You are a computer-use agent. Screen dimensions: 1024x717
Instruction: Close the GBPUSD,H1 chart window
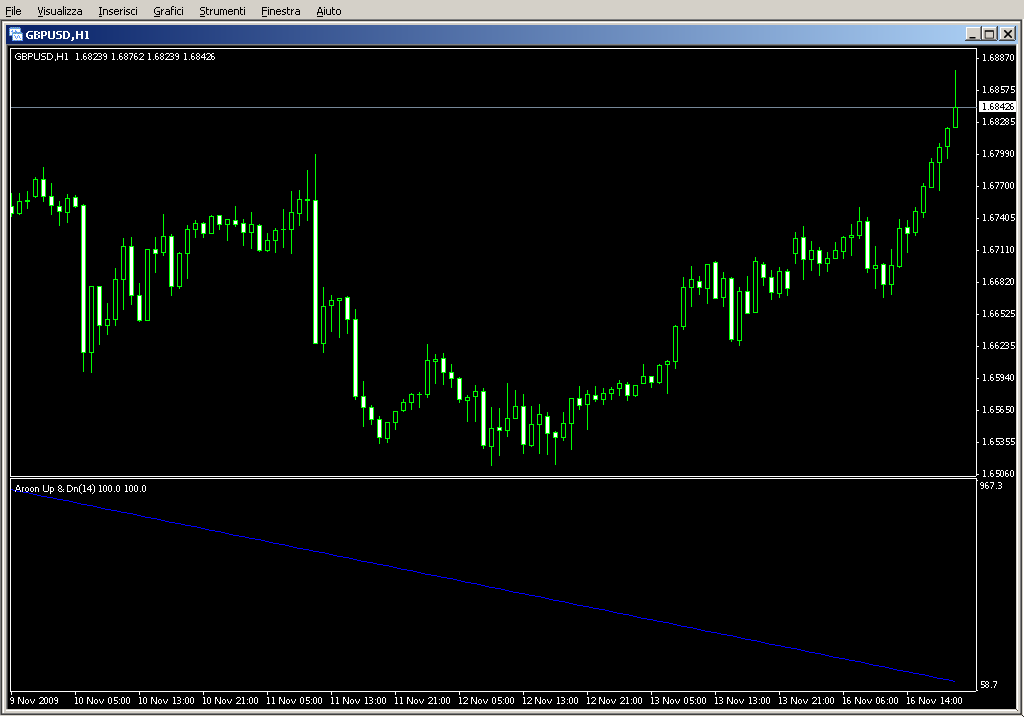coord(1007,34)
